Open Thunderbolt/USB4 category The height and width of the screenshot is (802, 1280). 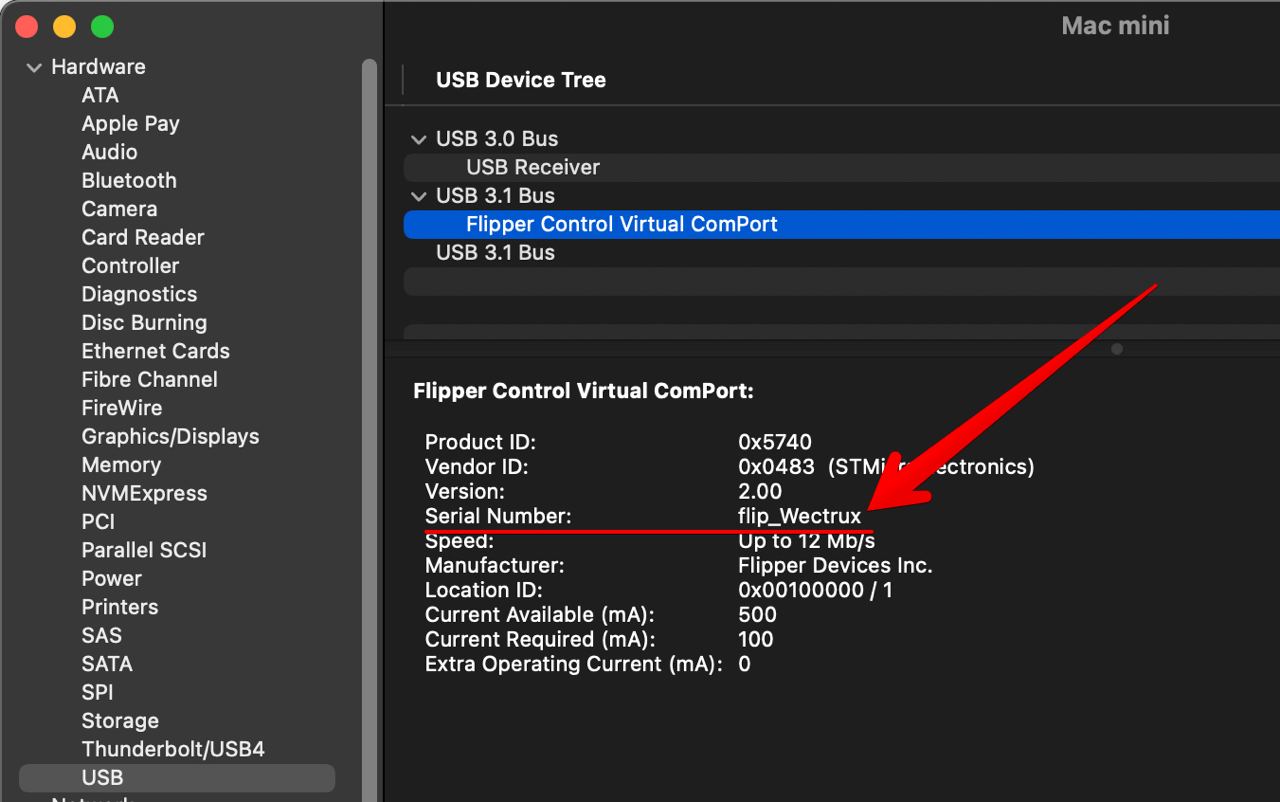pos(173,750)
